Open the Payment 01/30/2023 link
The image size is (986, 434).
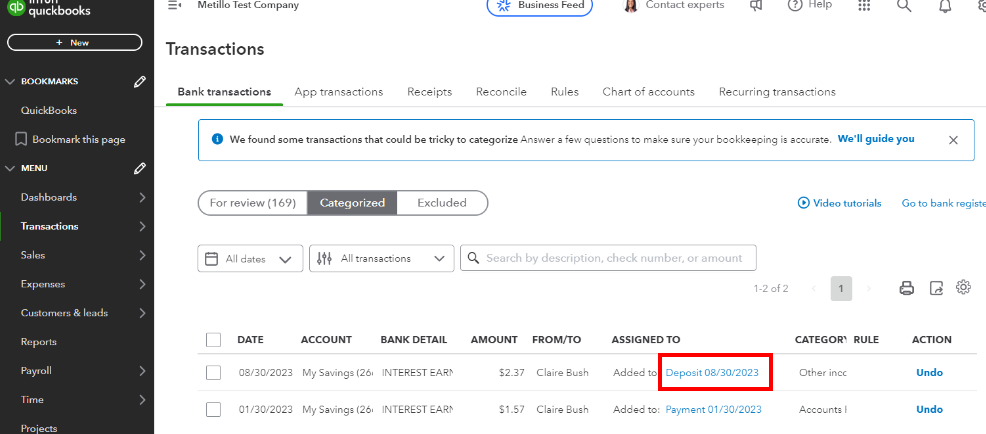coord(713,409)
